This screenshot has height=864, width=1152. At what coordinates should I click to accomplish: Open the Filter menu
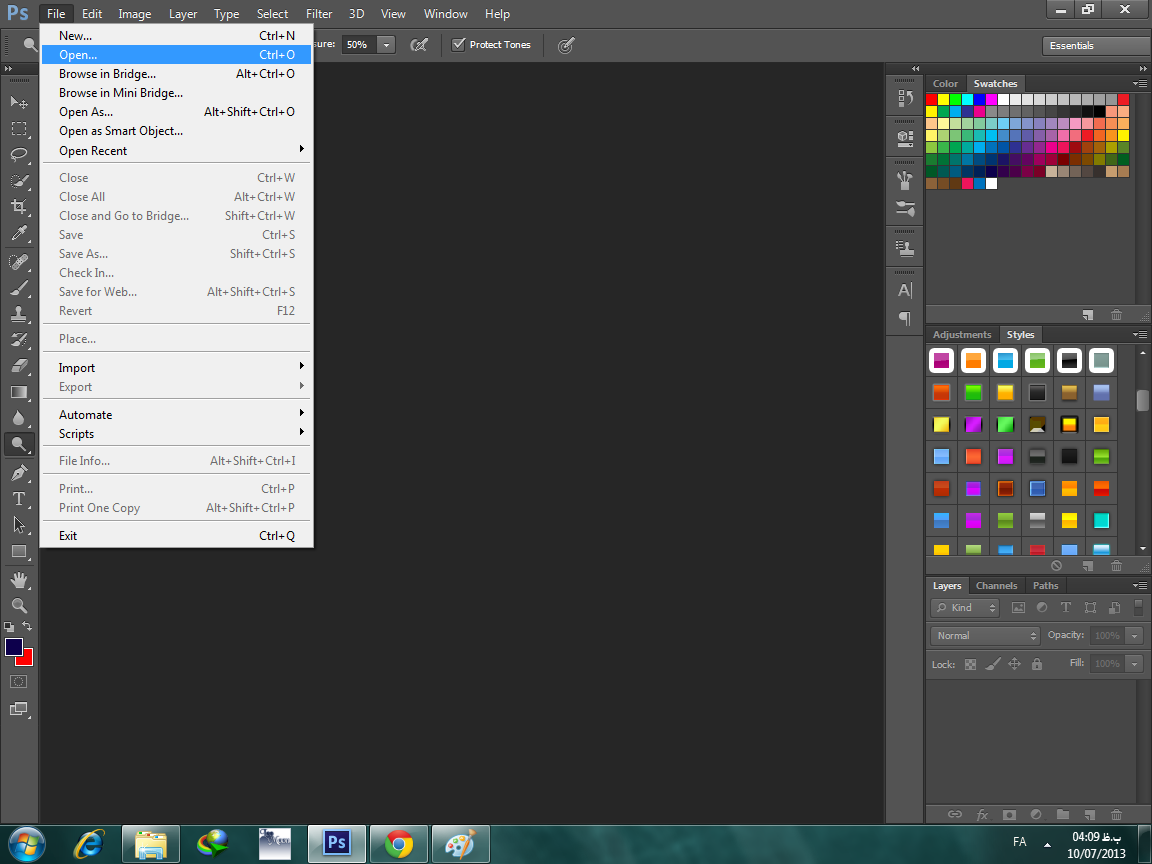coord(319,14)
